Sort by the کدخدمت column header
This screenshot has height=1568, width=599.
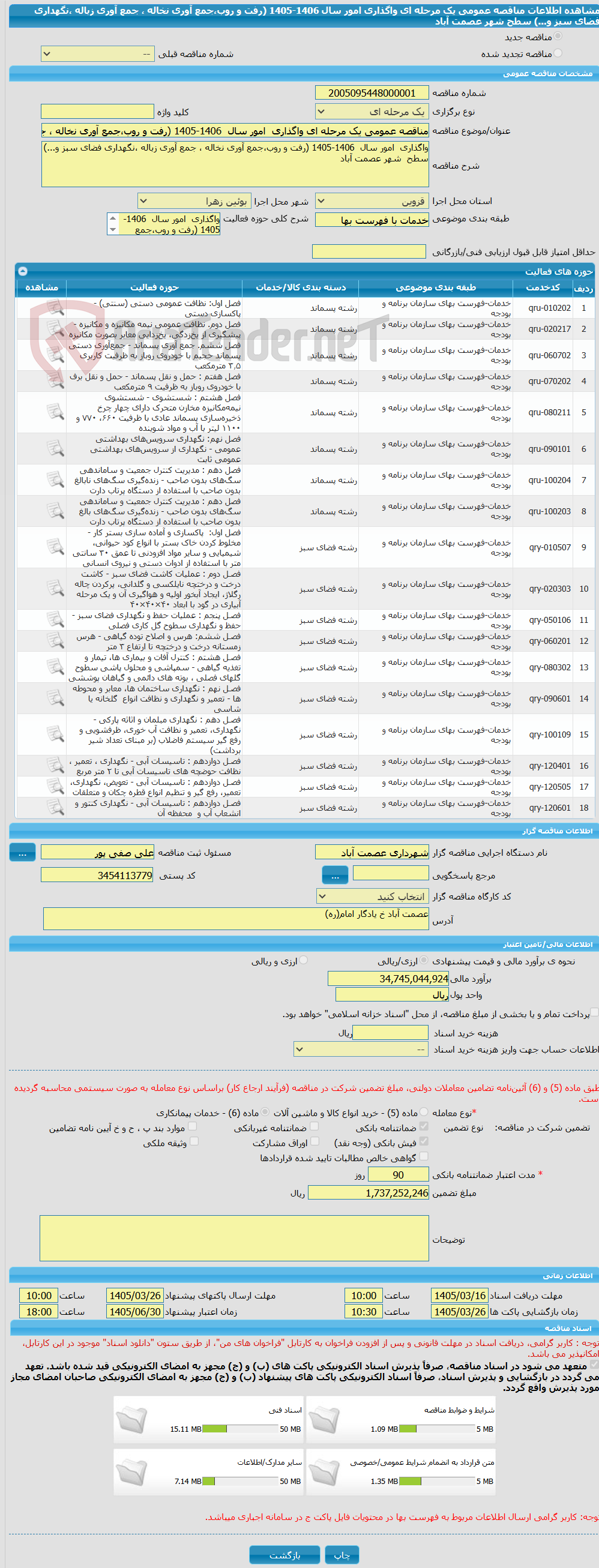[543, 287]
